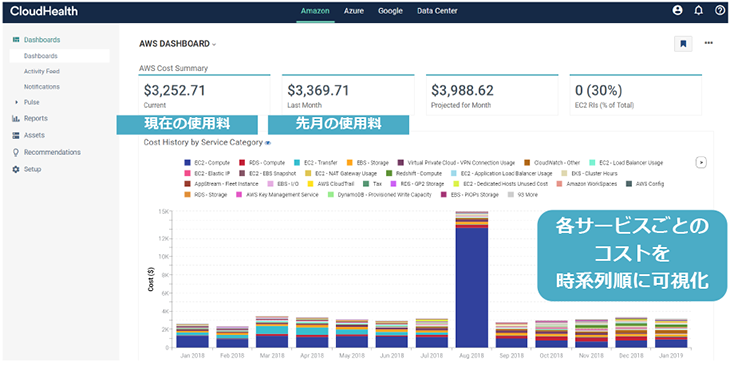Open the $3,369.71 Last Month card
This screenshot has width=730, height=366.
coord(348,95)
